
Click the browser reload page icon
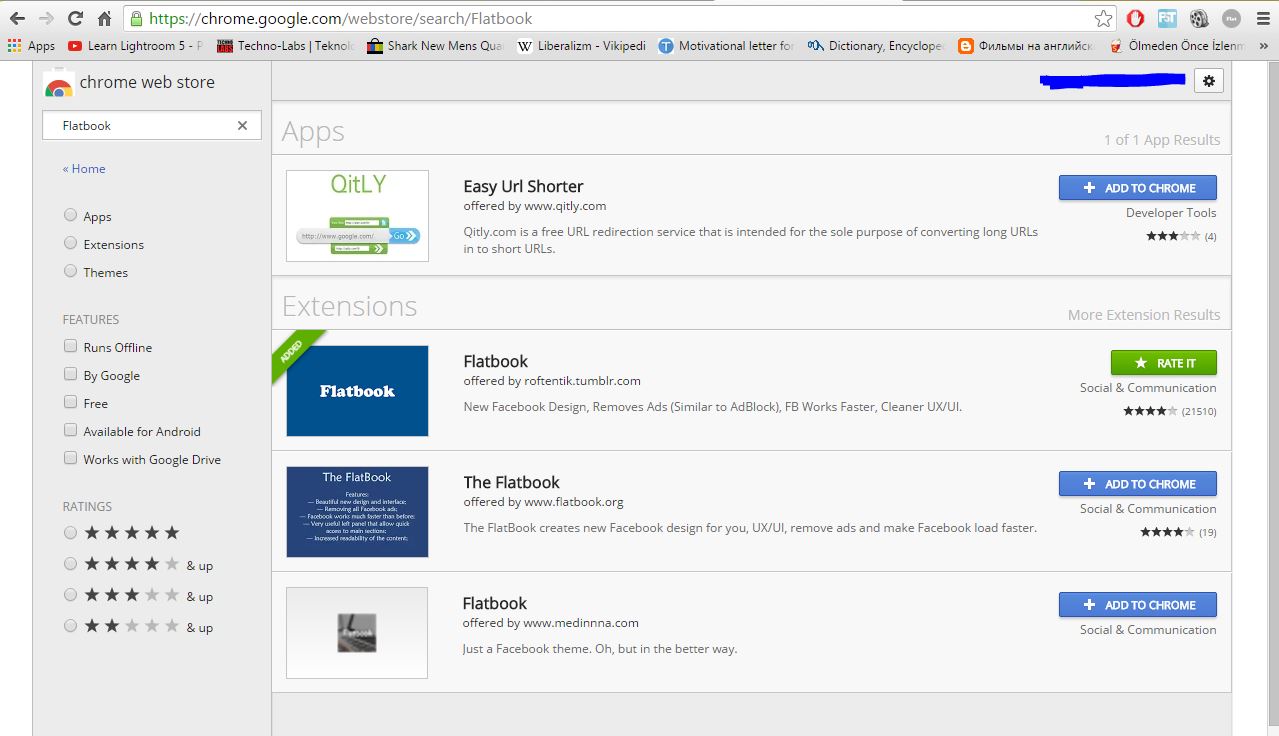(x=75, y=18)
